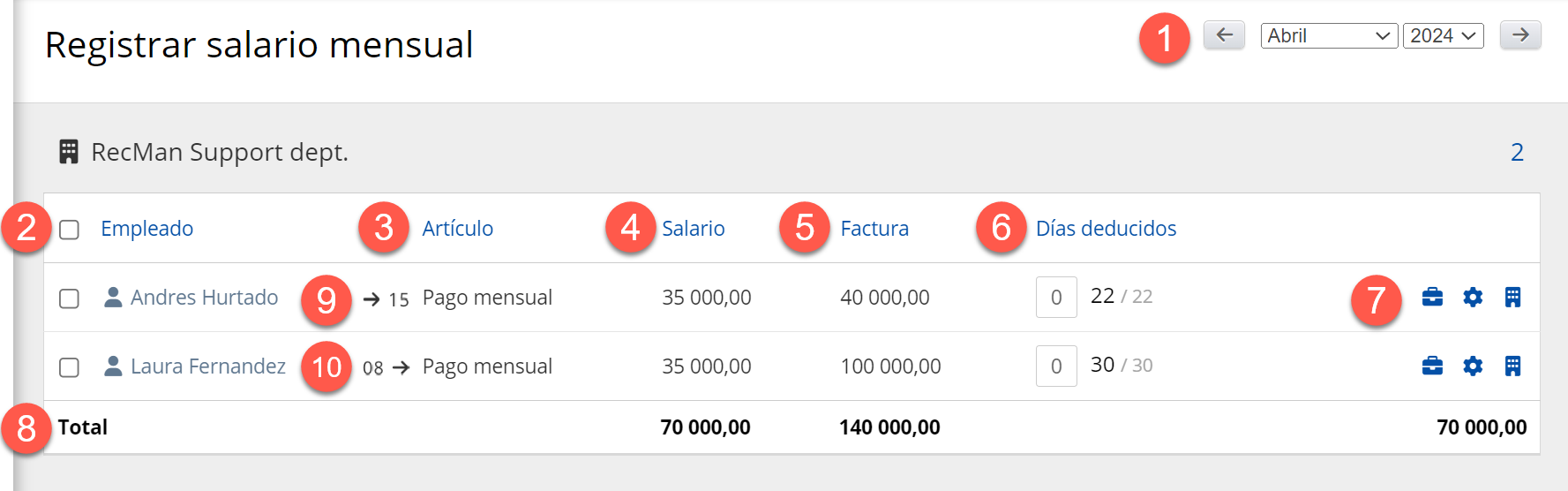Click building icon in Laura Fernandez row
Viewport: 1568px width, 491px height.
1512,366
